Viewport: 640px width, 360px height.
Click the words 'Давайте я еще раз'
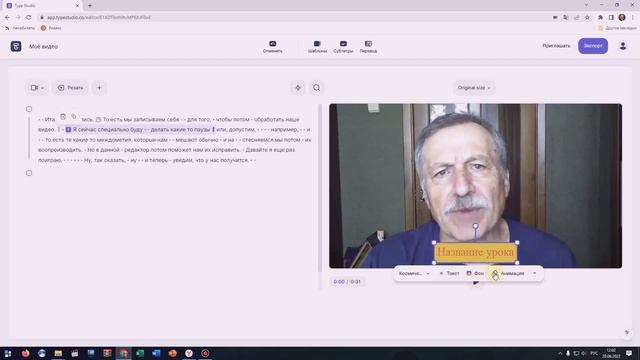click(270, 150)
